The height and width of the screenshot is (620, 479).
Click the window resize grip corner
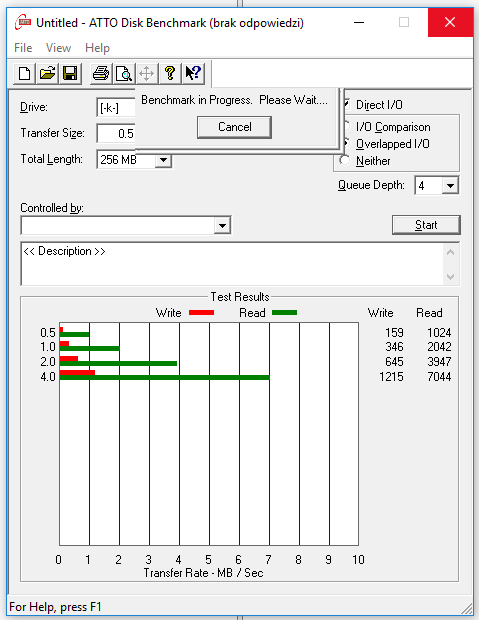pyautogui.click(x=467, y=608)
